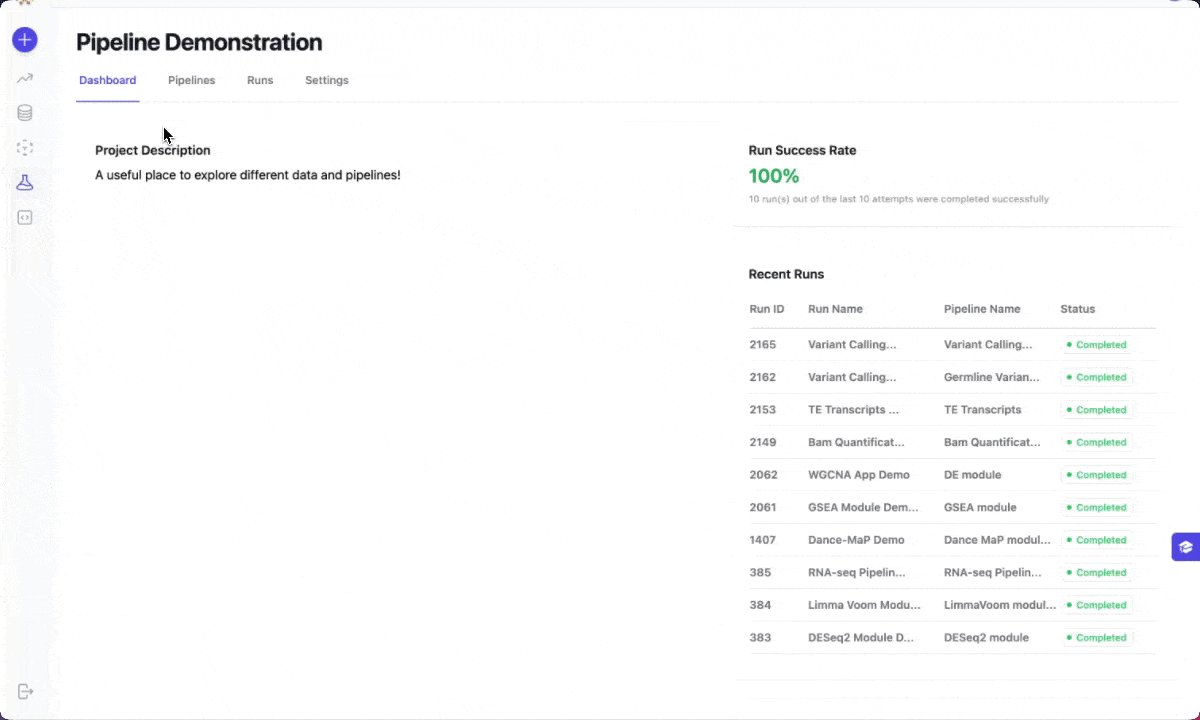Click the Run ID column header
Viewport: 1200px width, 720px height.
coord(766,309)
